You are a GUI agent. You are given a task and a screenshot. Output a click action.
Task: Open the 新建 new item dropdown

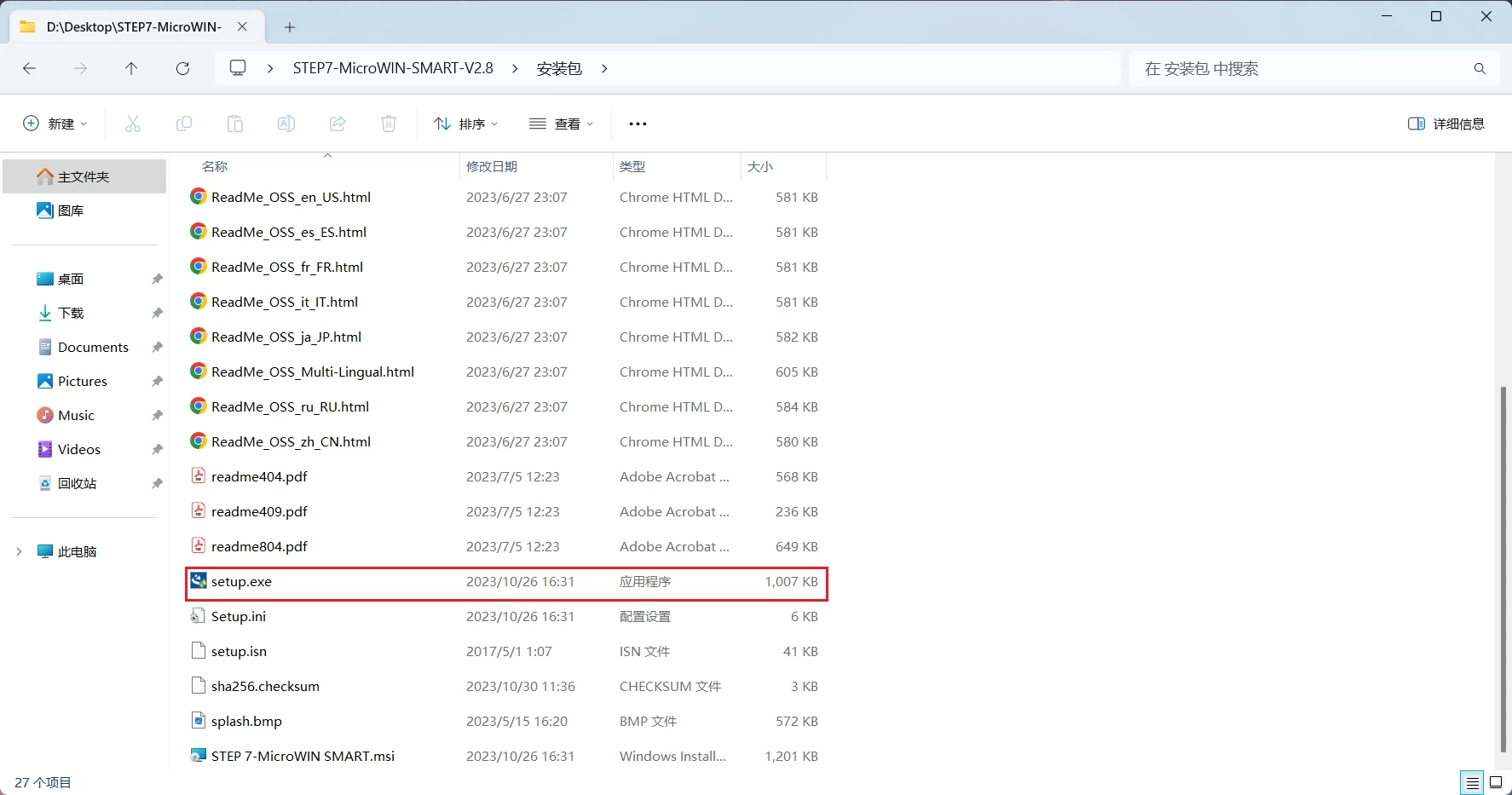click(55, 124)
